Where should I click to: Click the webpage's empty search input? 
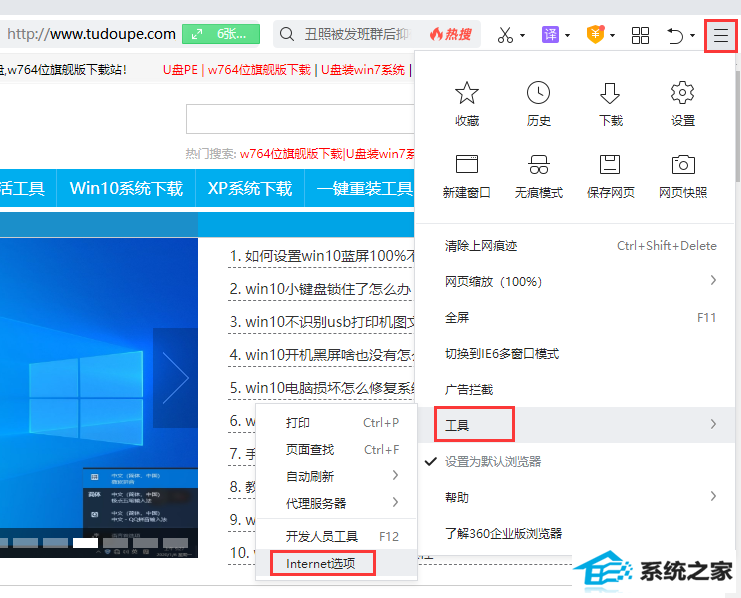click(301, 119)
